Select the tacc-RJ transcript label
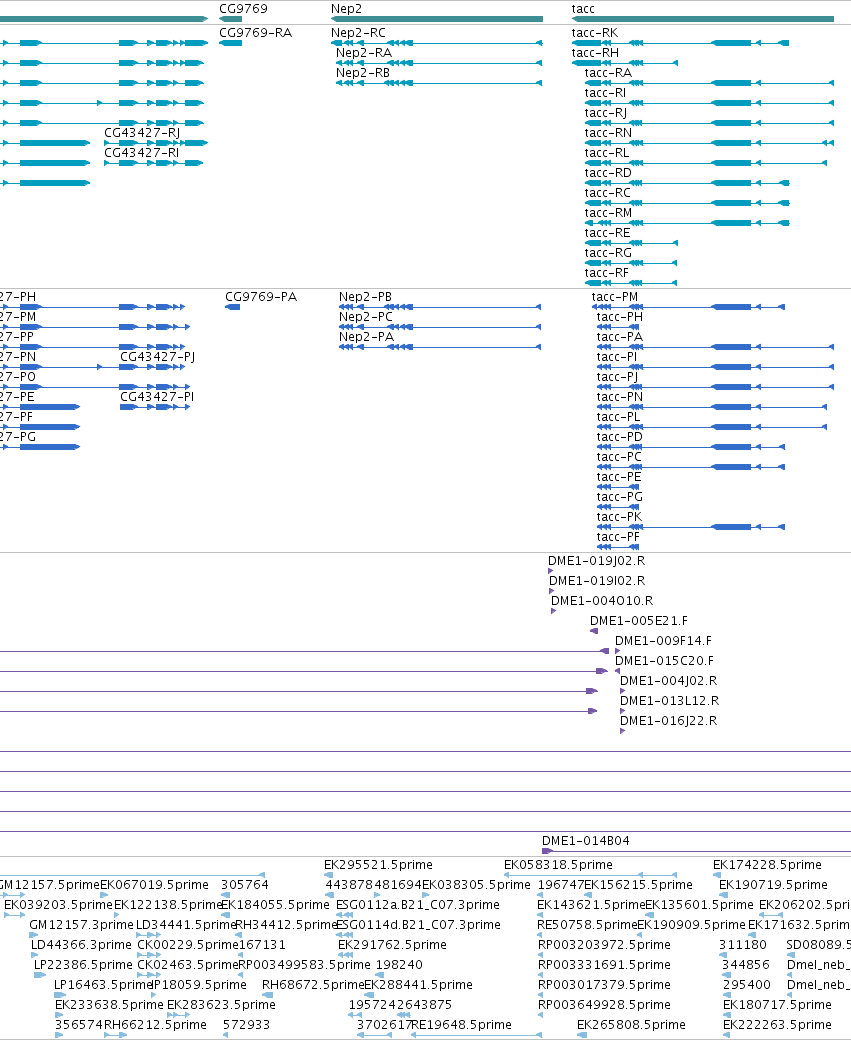The width and height of the screenshot is (851, 1040). click(606, 113)
